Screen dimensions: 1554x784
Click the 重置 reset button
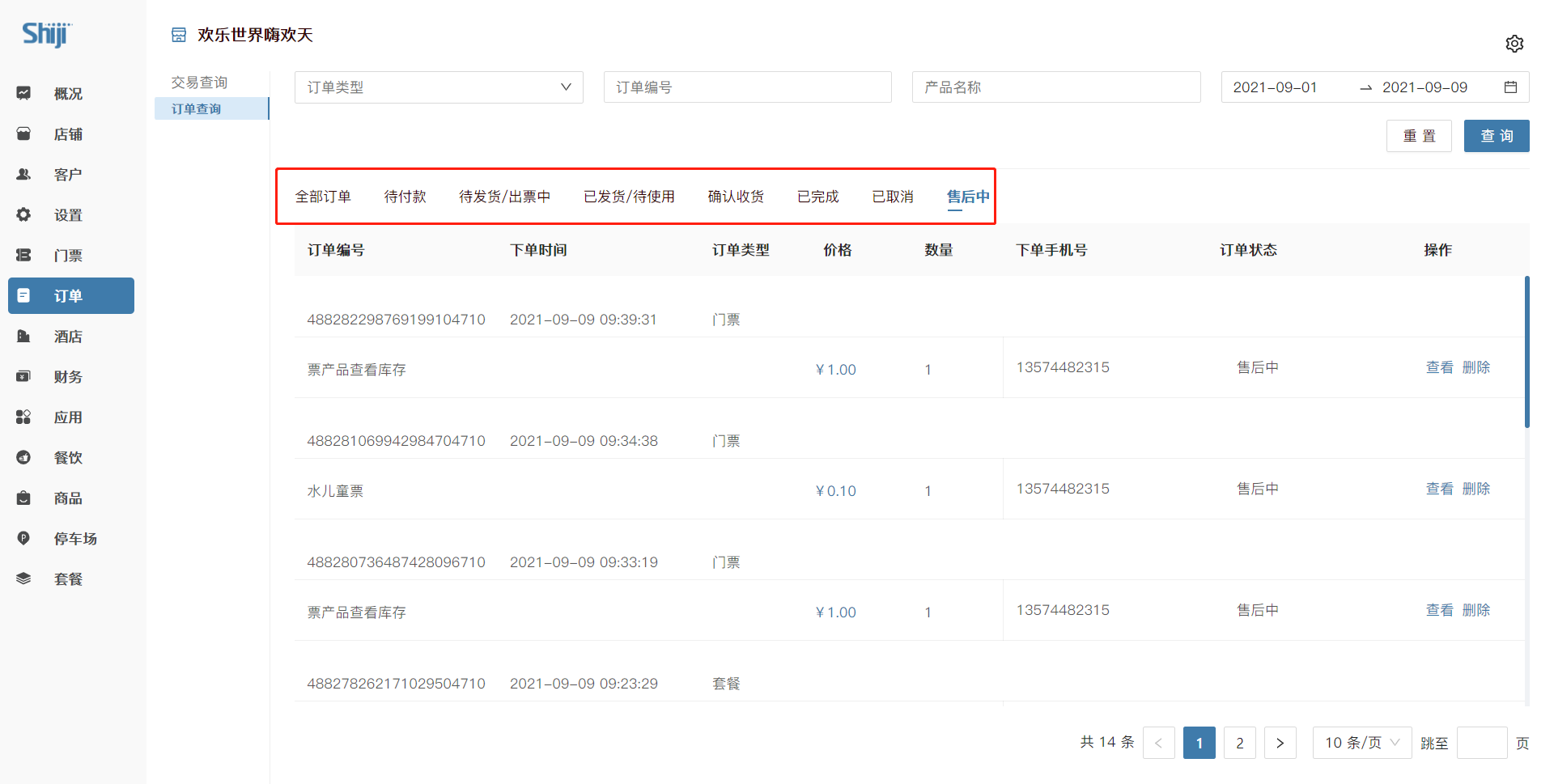tap(1419, 136)
